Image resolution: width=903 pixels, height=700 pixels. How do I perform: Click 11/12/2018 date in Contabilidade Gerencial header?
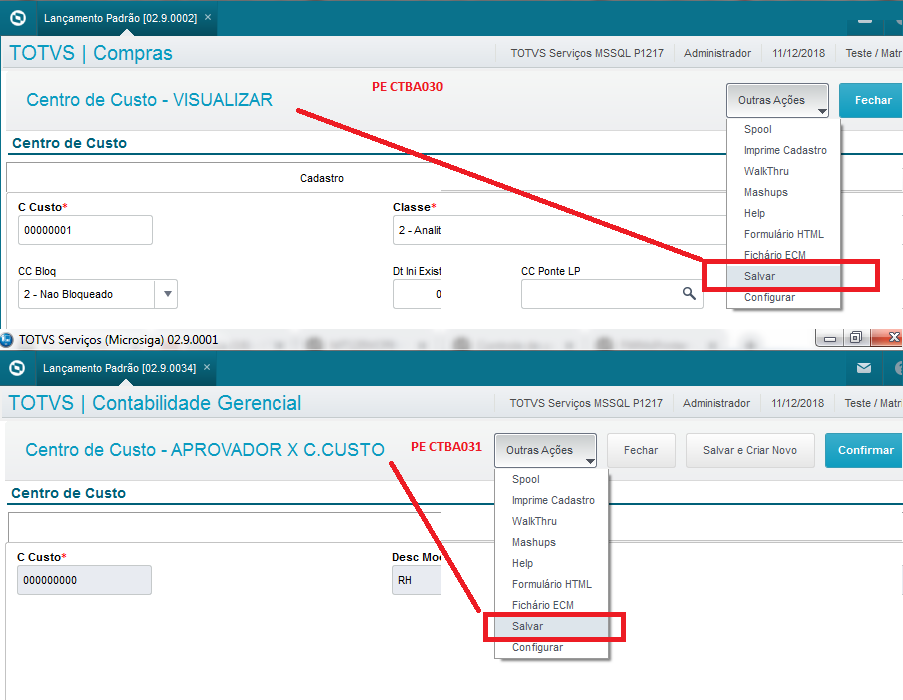pyautogui.click(x=797, y=403)
